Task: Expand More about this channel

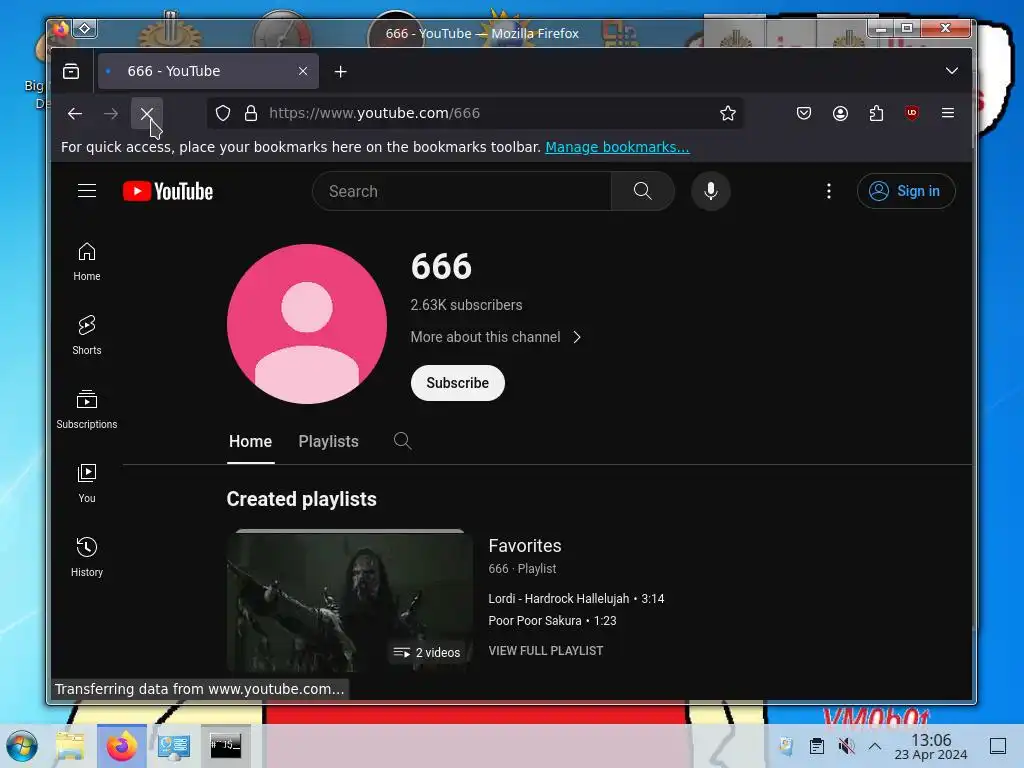Action: point(496,337)
